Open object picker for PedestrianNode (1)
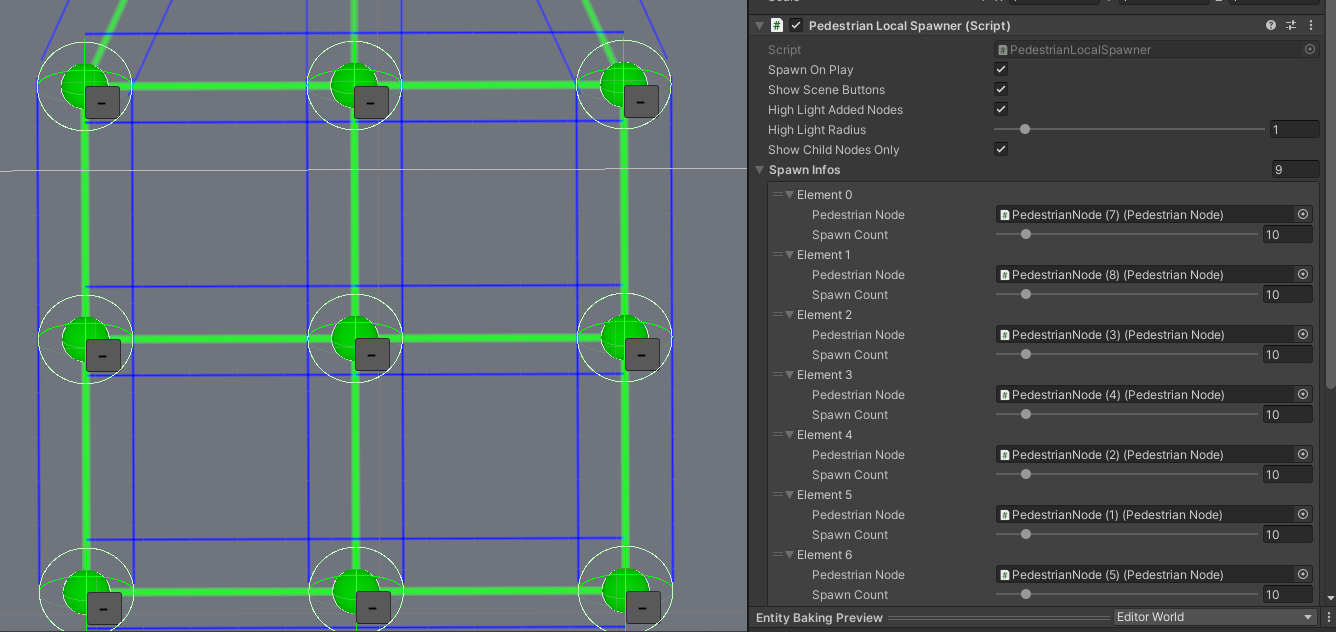The width and height of the screenshot is (1336, 632). [x=1303, y=514]
